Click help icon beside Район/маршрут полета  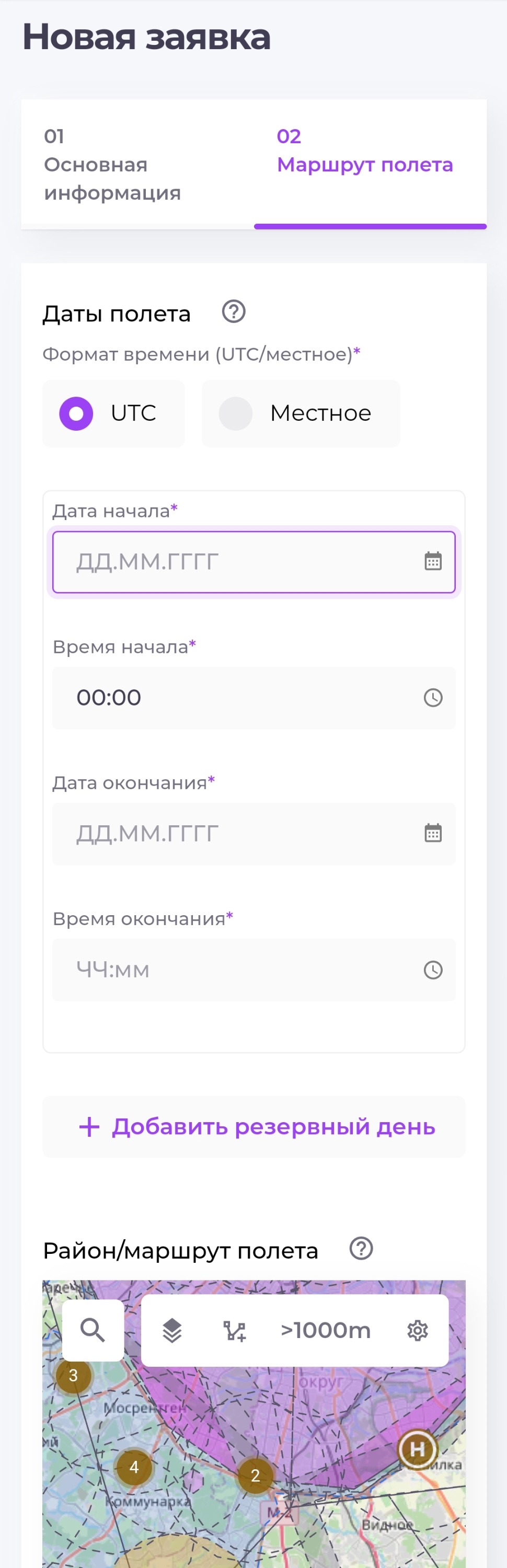pyautogui.click(x=361, y=1249)
